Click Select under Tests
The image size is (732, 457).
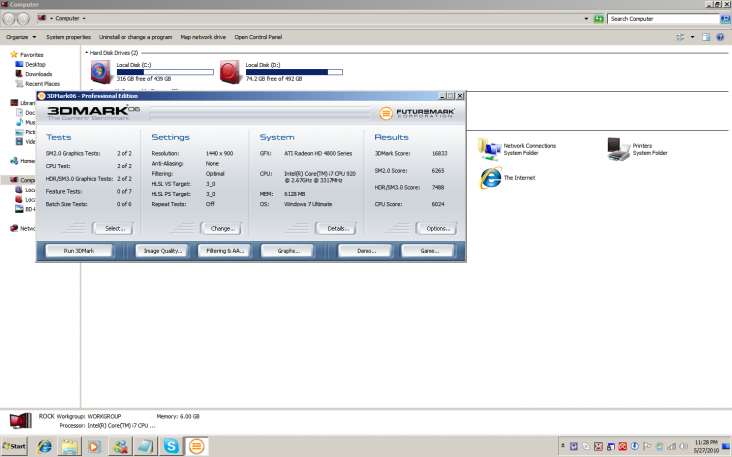pos(113,228)
